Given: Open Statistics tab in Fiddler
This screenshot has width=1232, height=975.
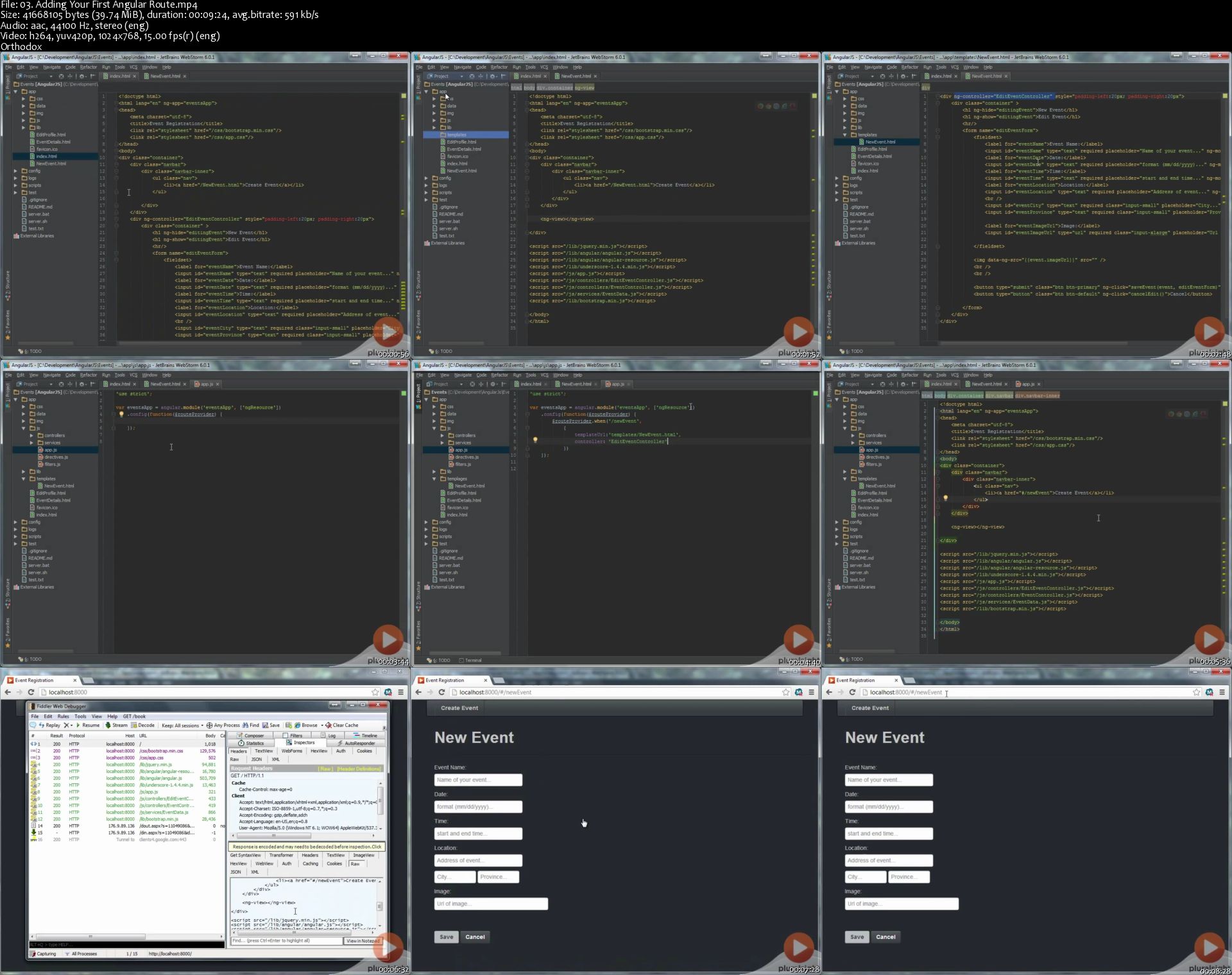Looking at the screenshot, I should point(250,743).
